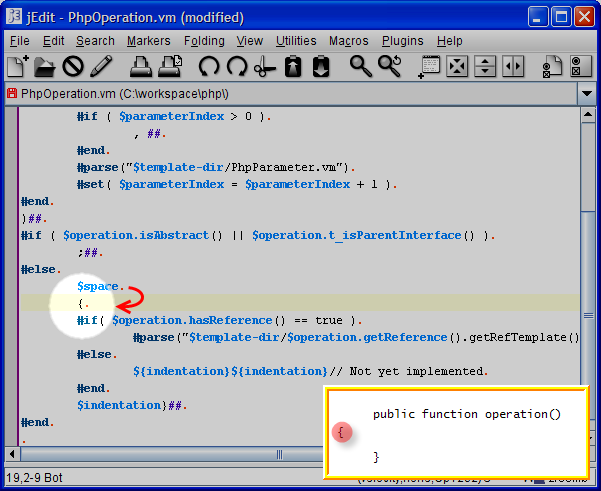Open Find dialog with magnifier icon

[360, 67]
